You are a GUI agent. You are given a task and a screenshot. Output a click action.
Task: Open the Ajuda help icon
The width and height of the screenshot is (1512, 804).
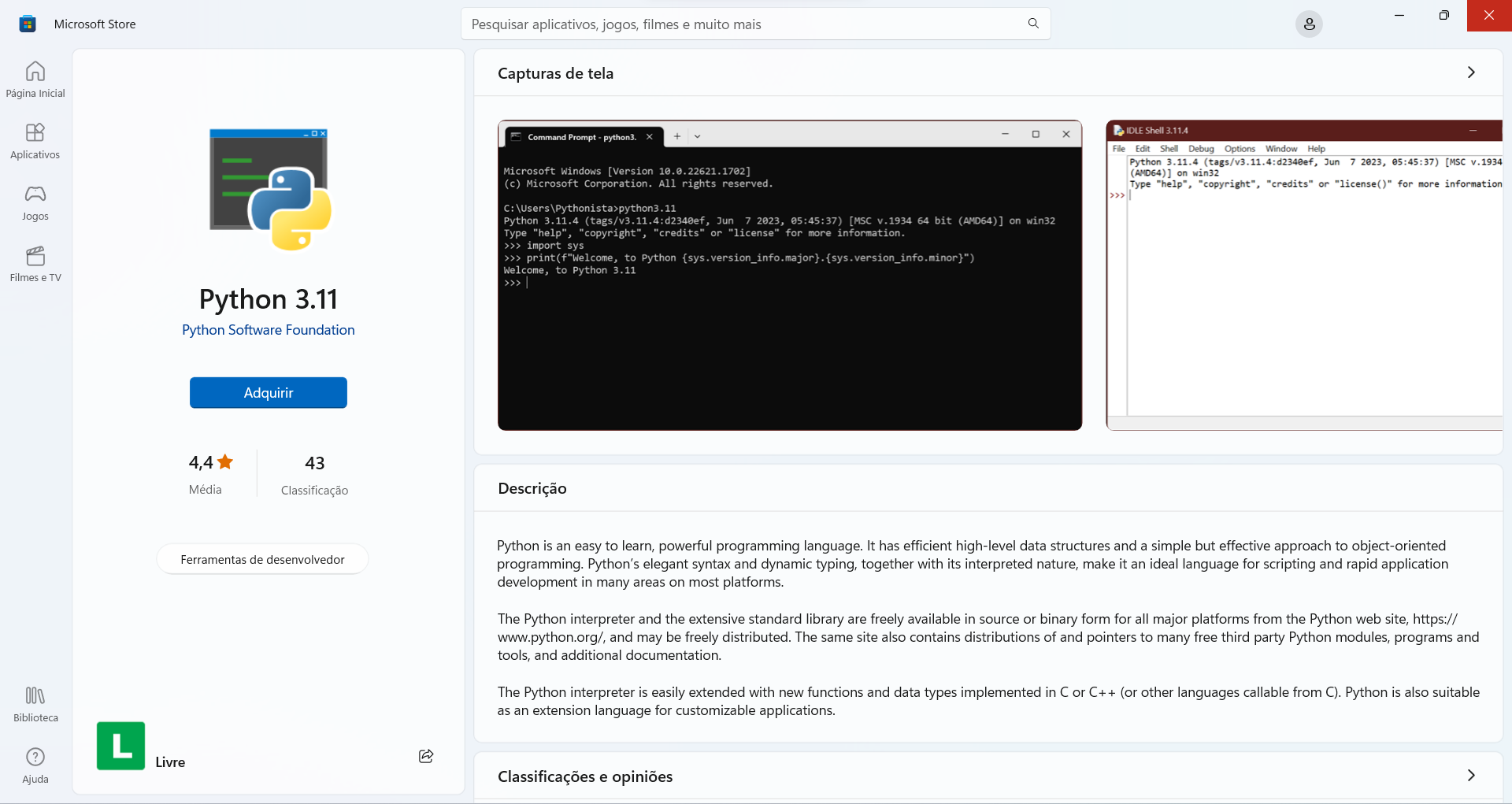35,765
